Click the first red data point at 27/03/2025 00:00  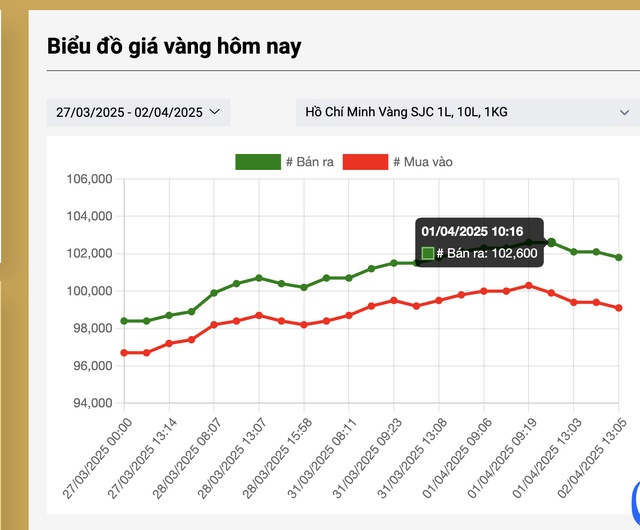pyautogui.click(x=124, y=353)
